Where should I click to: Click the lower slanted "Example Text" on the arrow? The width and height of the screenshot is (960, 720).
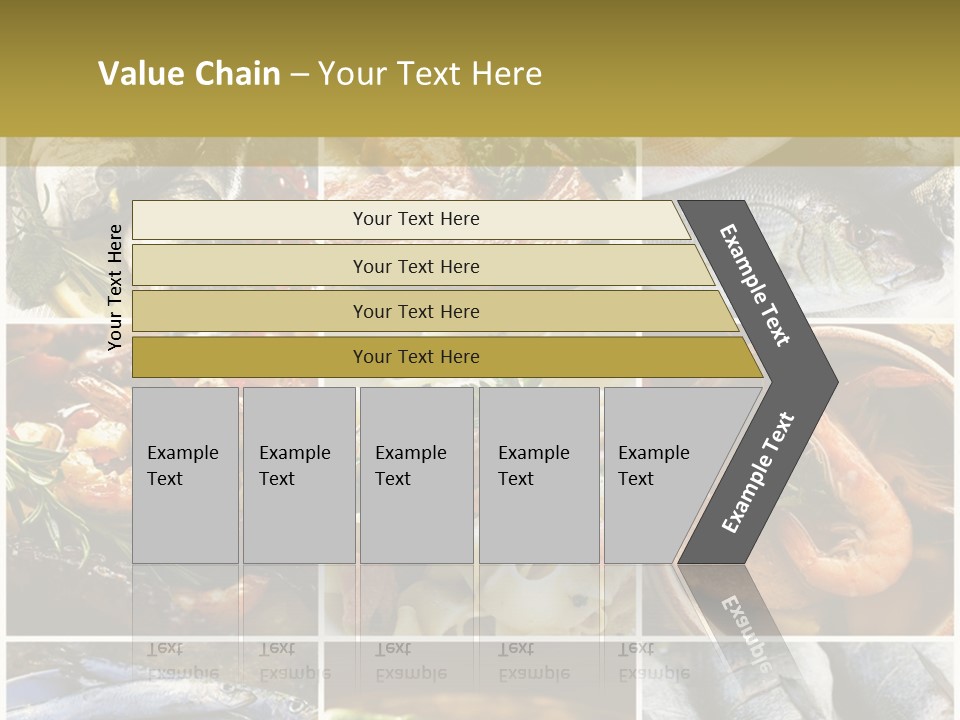[758, 473]
